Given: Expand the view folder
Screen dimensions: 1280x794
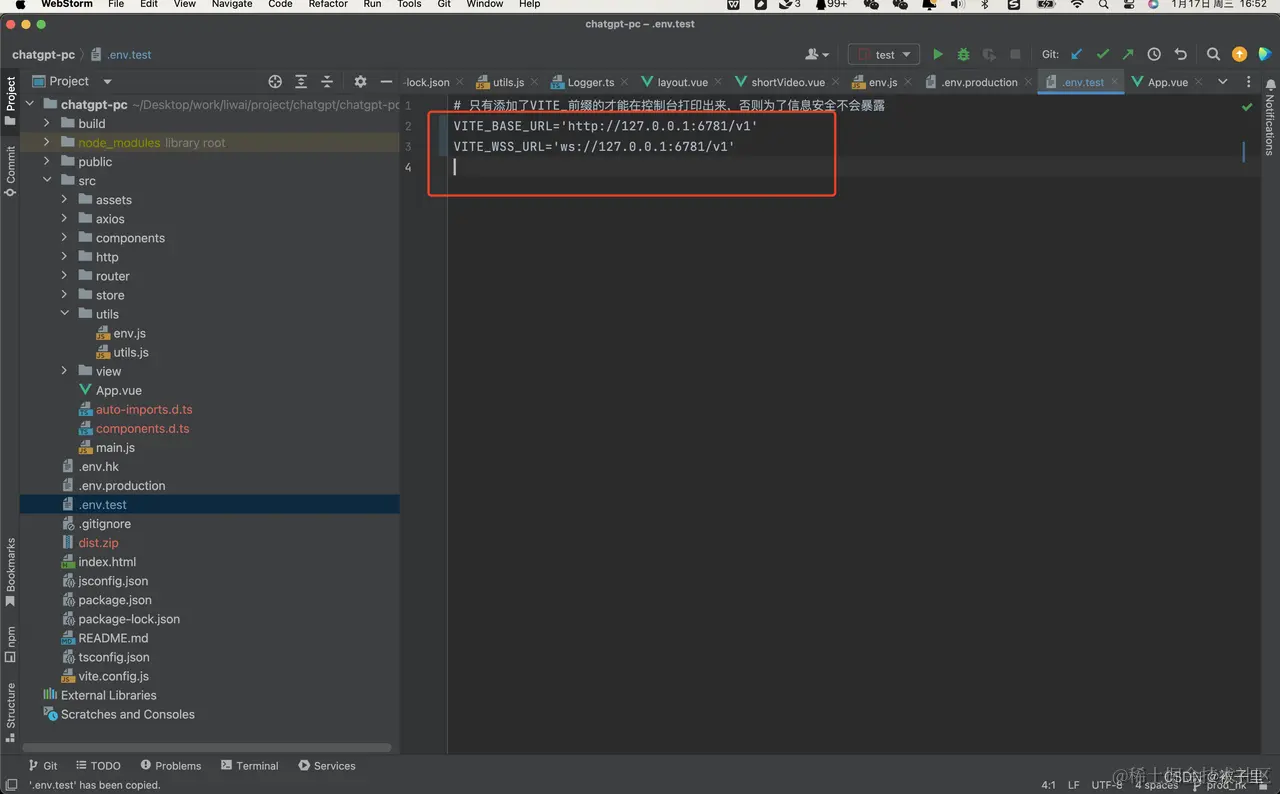Looking at the screenshot, I should [64, 370].
